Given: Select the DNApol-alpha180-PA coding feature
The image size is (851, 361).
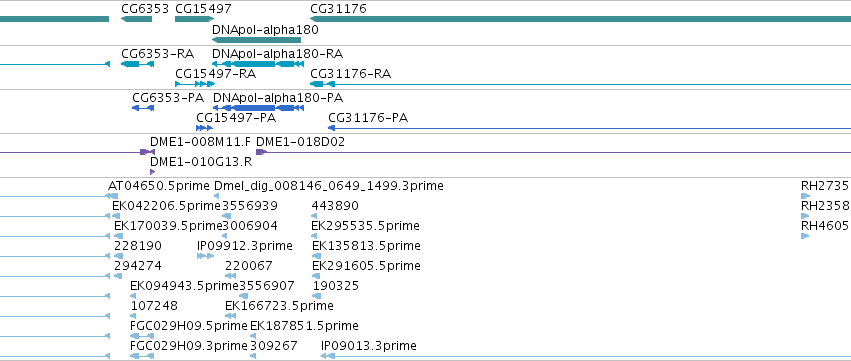Looking at the screenshot, I should [258, 108].
